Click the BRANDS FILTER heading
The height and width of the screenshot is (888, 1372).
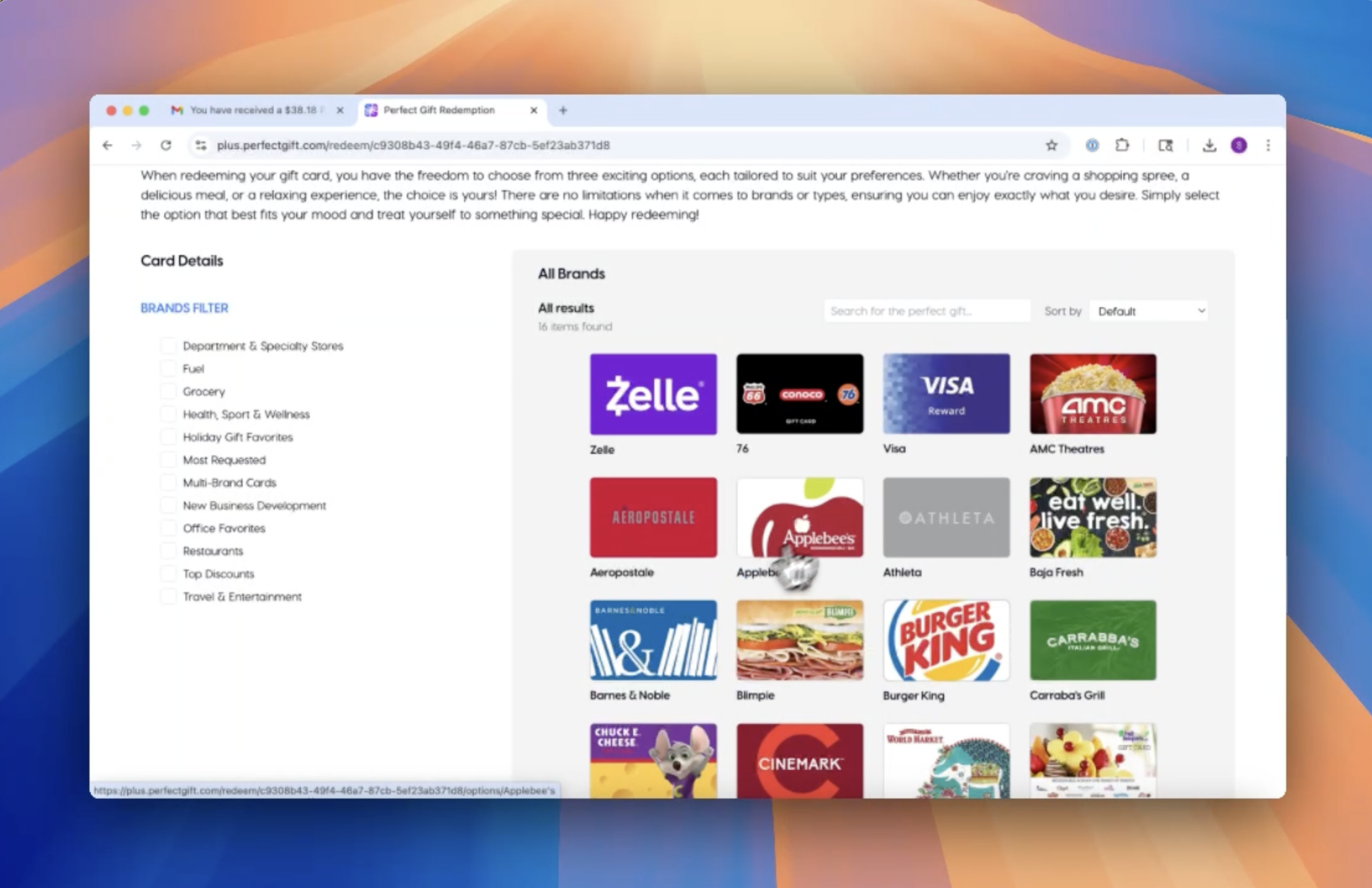point(184,308)
